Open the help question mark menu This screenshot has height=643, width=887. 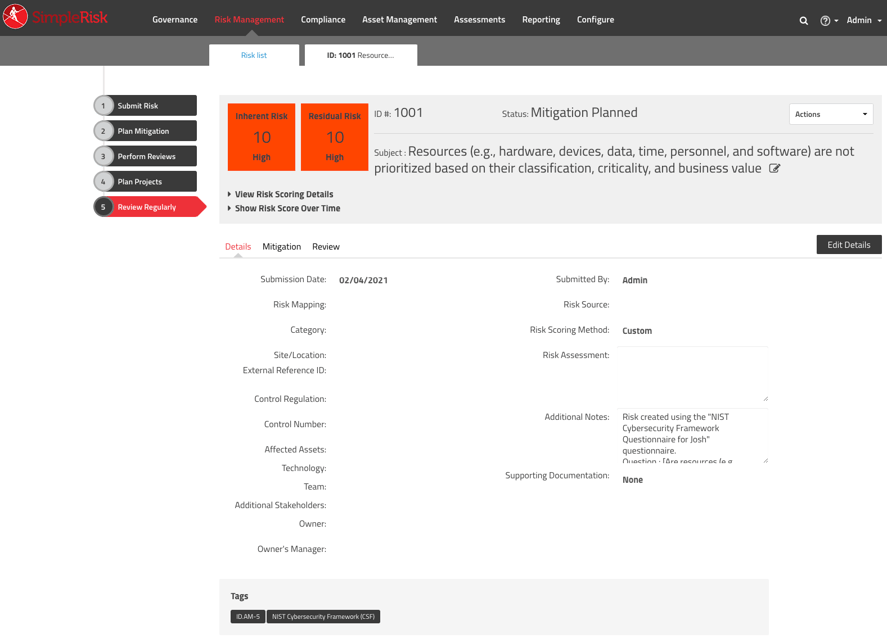[x=825, y=19]
